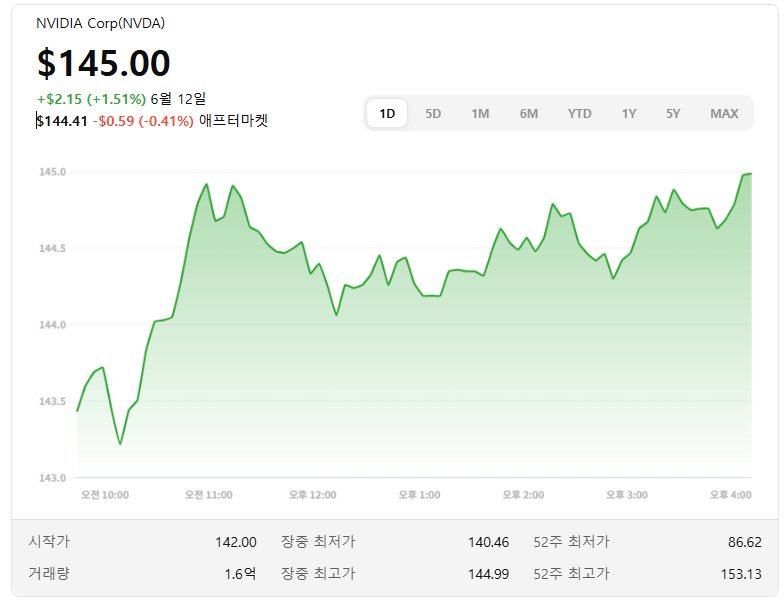The width and height of the screenshot is (784, 614).
Task: Click the 거래량 label
Action: click(x=49, y=573)
